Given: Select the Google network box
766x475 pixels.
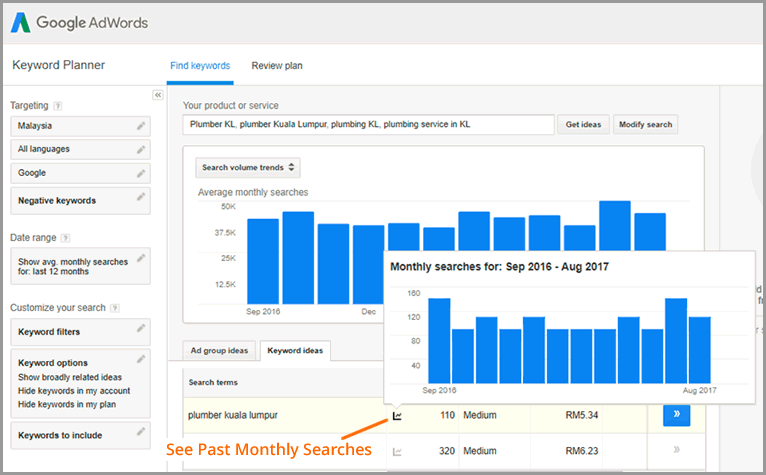Looking at the screenshot, I should click(81, 173).
